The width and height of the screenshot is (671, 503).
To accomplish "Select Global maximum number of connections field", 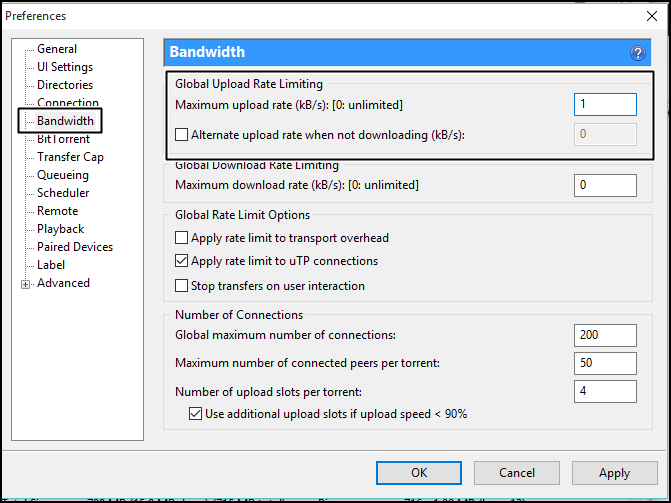I will click(x=605, y=335).
